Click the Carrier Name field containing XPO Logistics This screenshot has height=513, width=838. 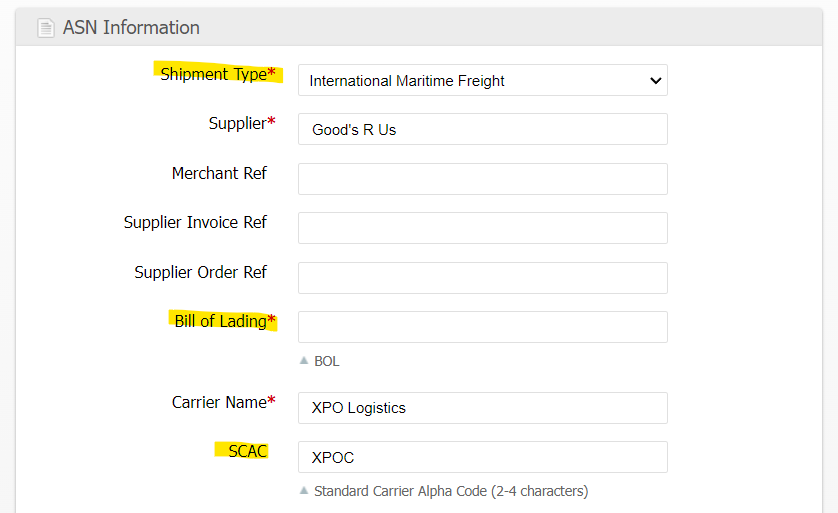[482, 408]
